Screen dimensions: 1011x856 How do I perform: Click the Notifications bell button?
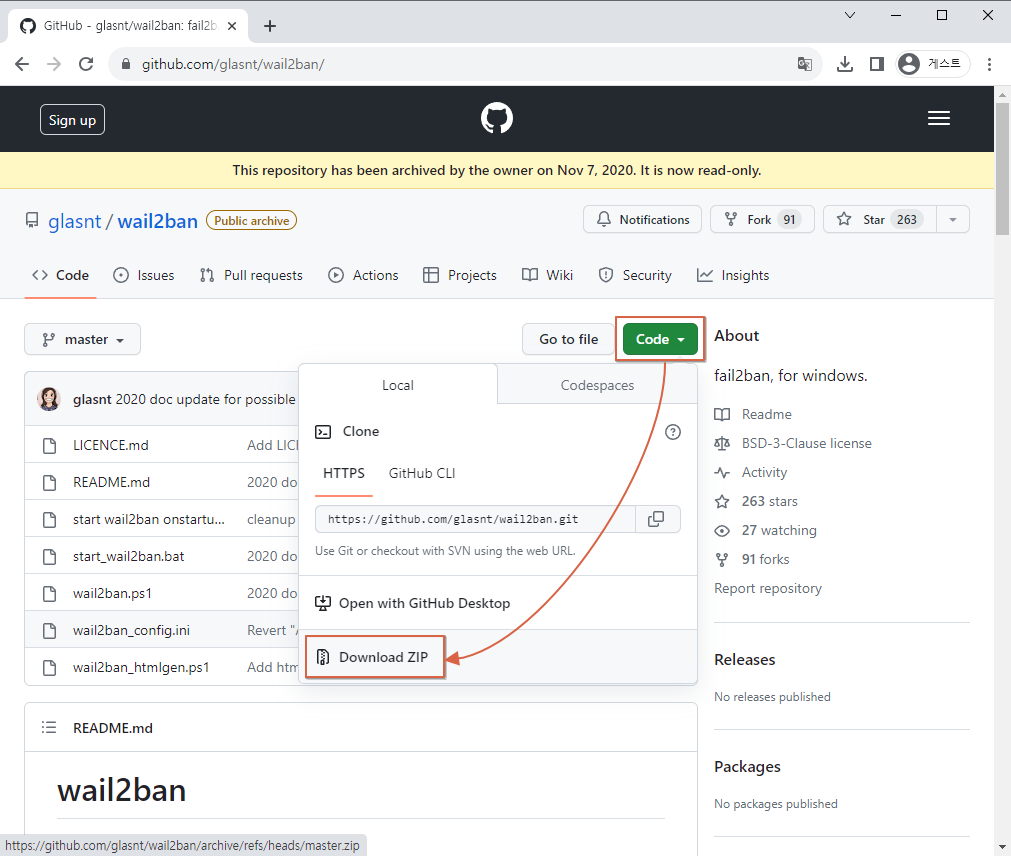tap(642, 220)
